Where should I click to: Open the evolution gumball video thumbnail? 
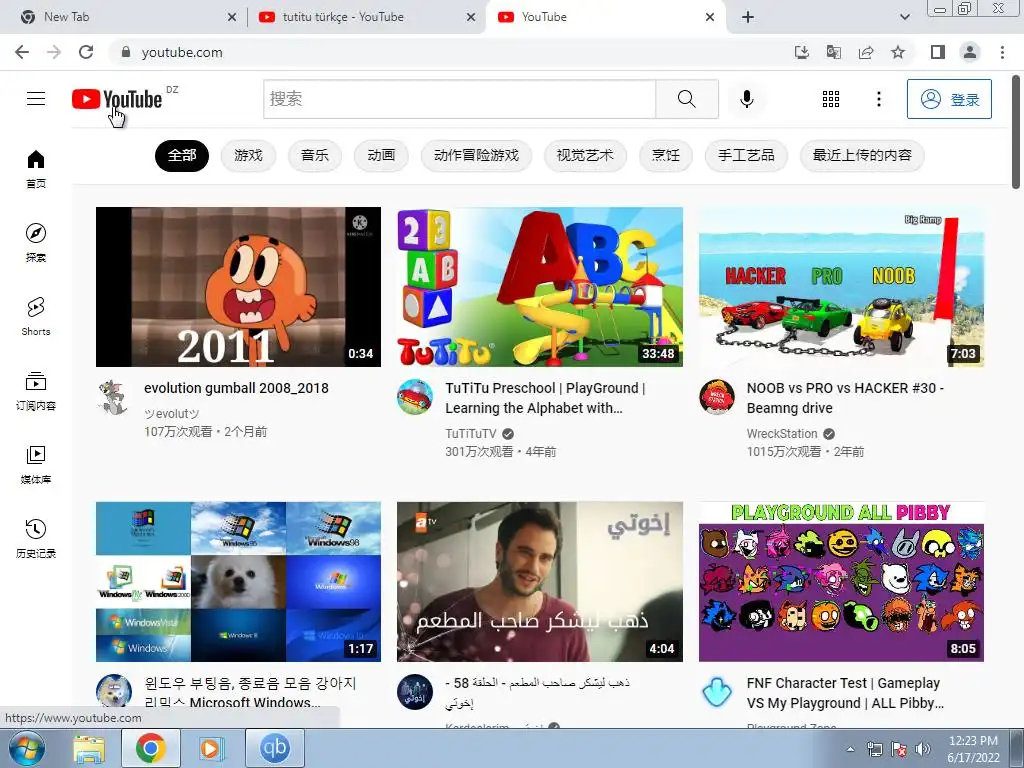238,287
